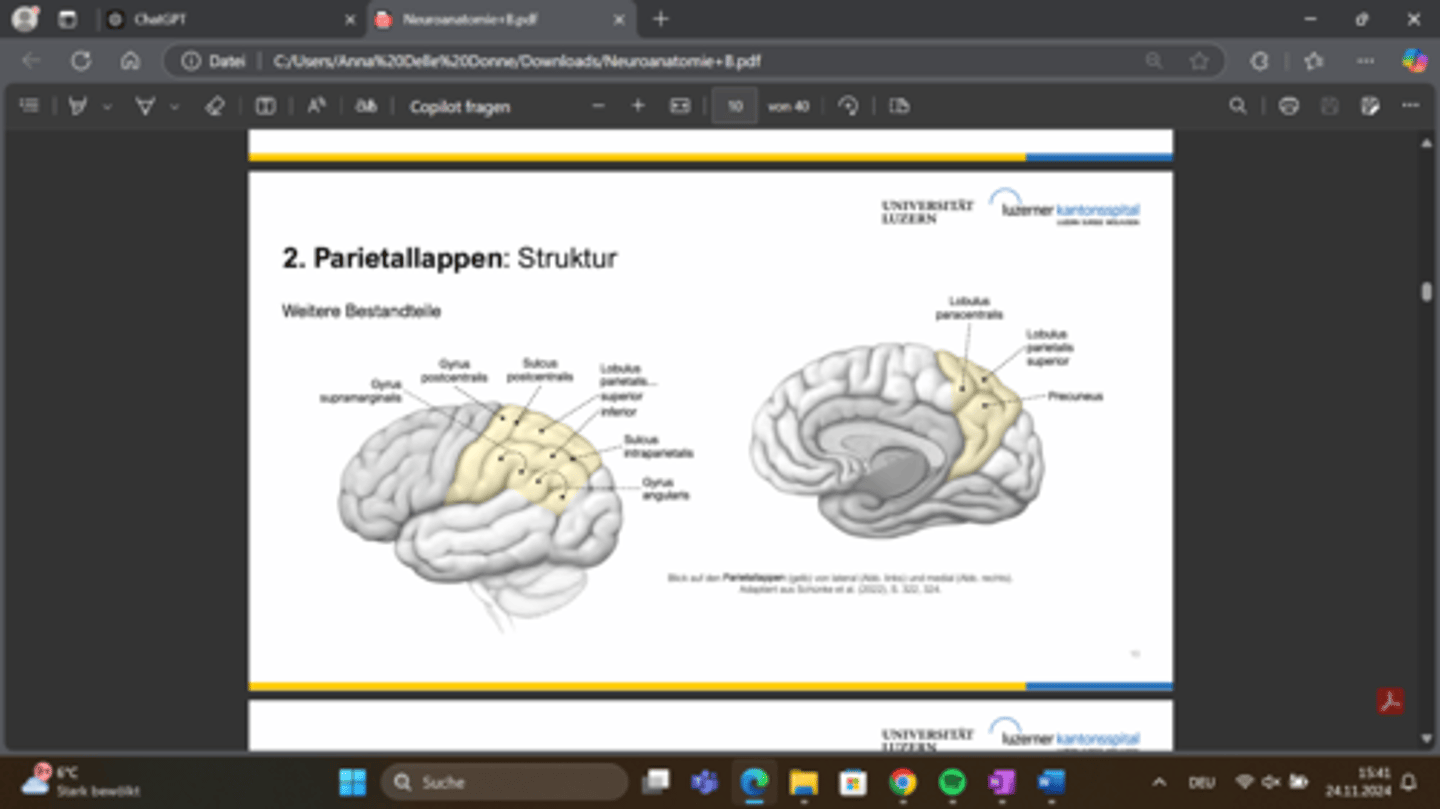Screen dimensions: 1440x809
Task: Print the PDF document
Action: click(x=1288, y=106)
